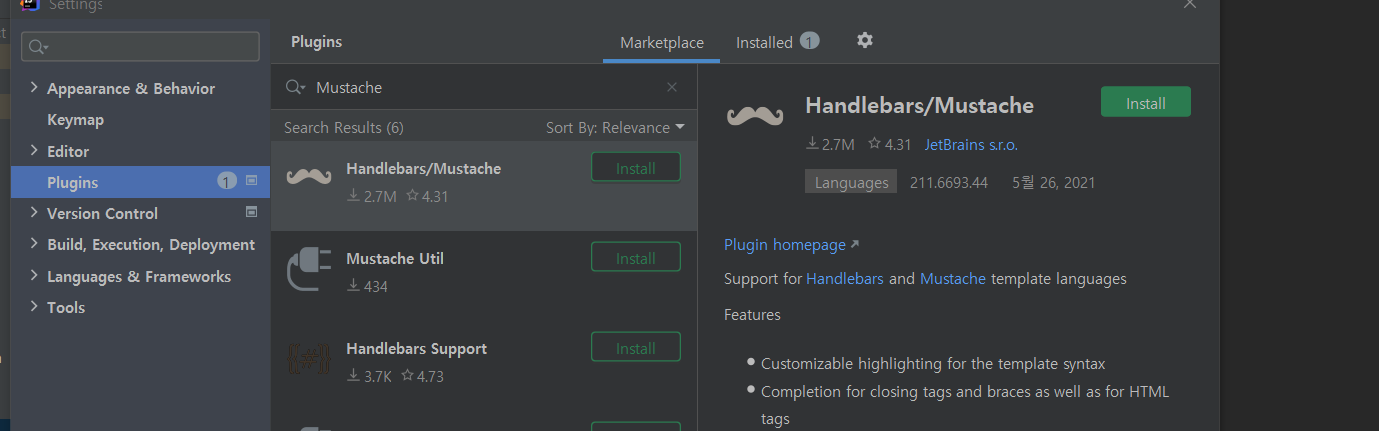Image resolution: width=1379 pixels, height=431 pixels.
Task: Click details pane rating star icon
Action: click(x=874, y=144)
